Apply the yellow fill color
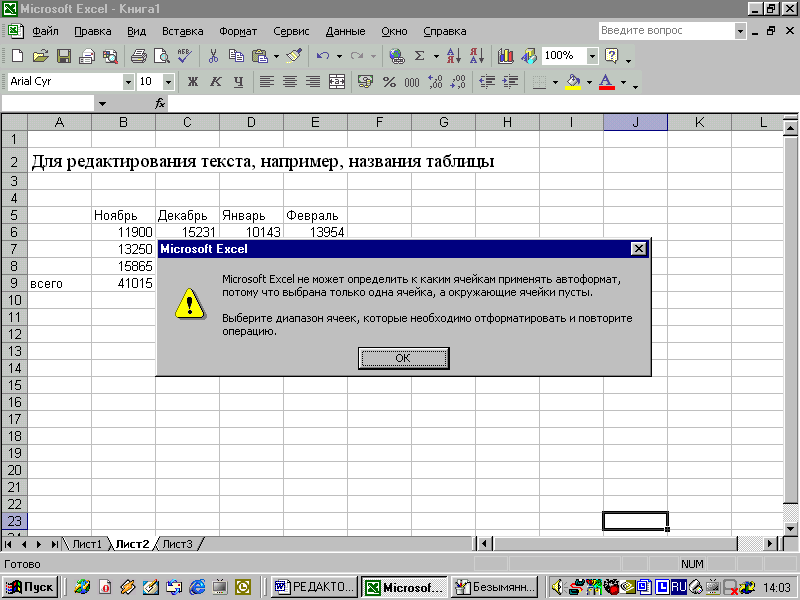 [573, 81]
